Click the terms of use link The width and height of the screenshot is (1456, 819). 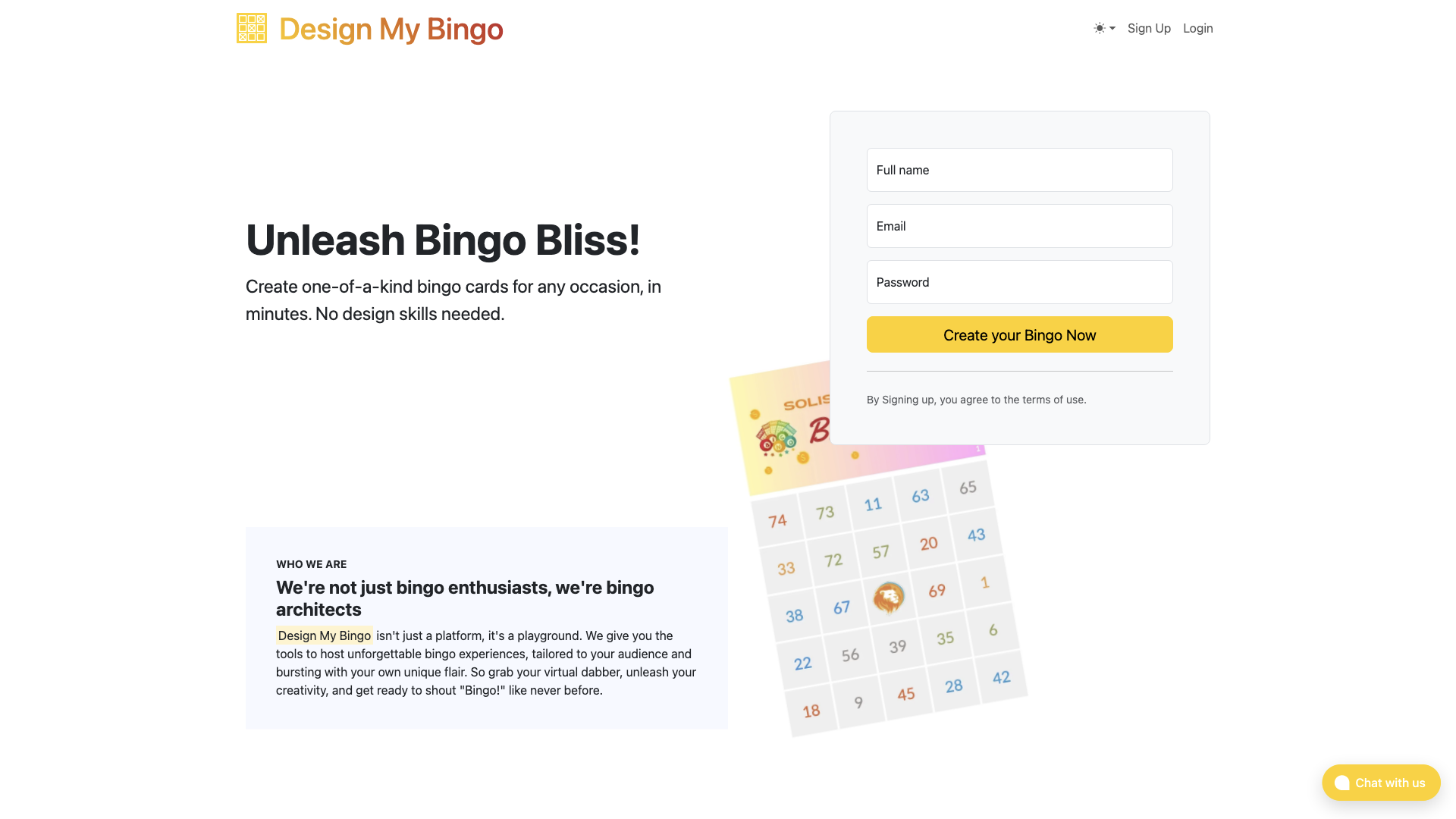point(1051,399)
